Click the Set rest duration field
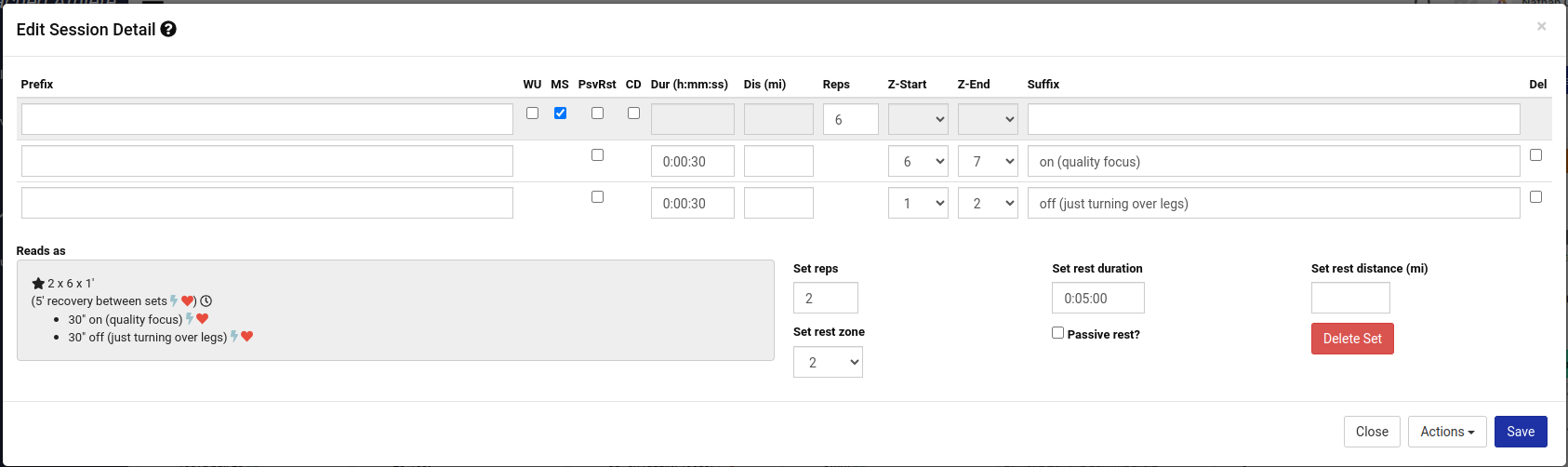The image size is (1568, 467). click(x=1098, y=298)
